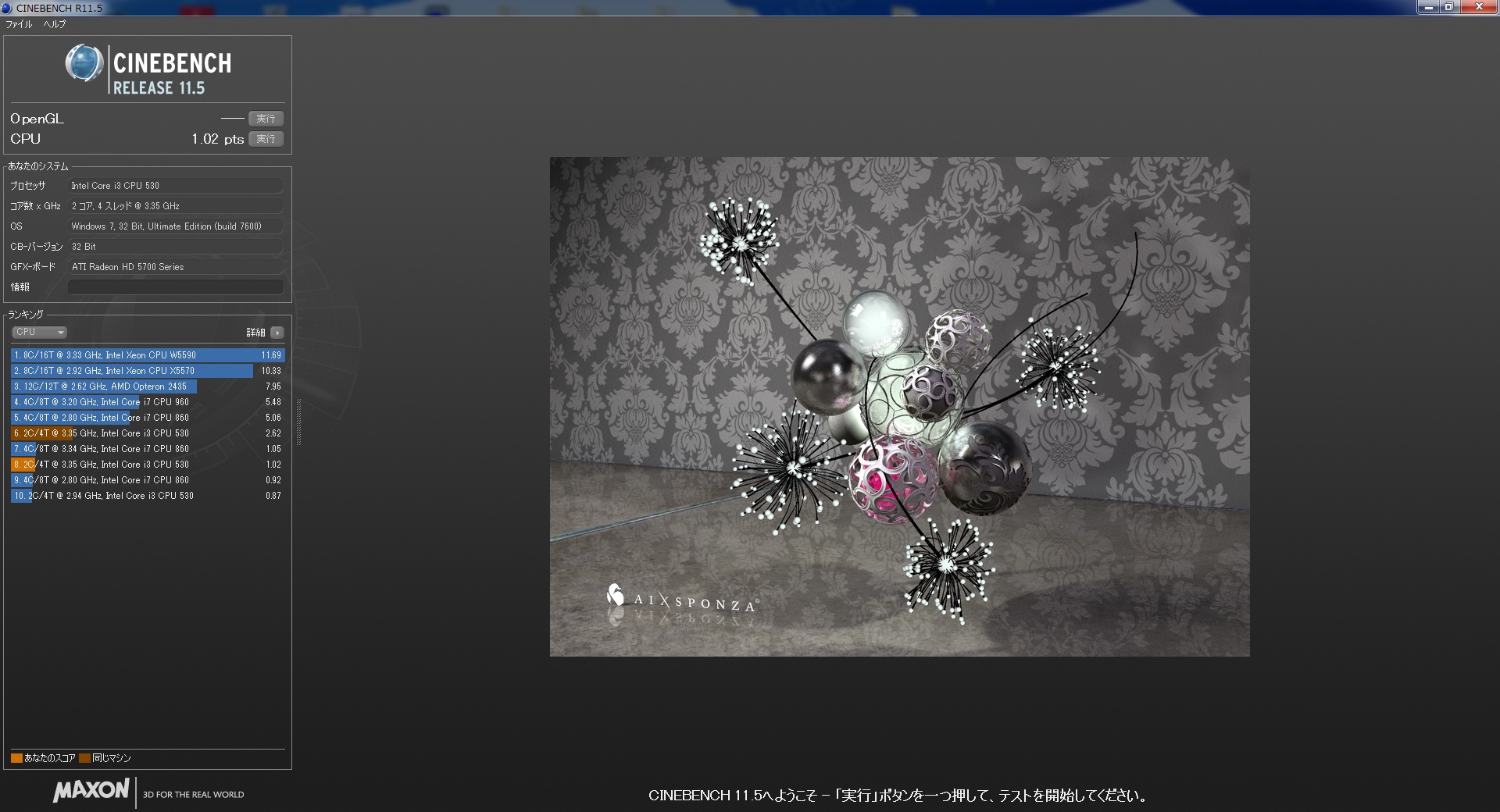This screenshot has width=1500, height=812.
Task: Run the OpenGL test with 実行
Action: pos(266,119)
